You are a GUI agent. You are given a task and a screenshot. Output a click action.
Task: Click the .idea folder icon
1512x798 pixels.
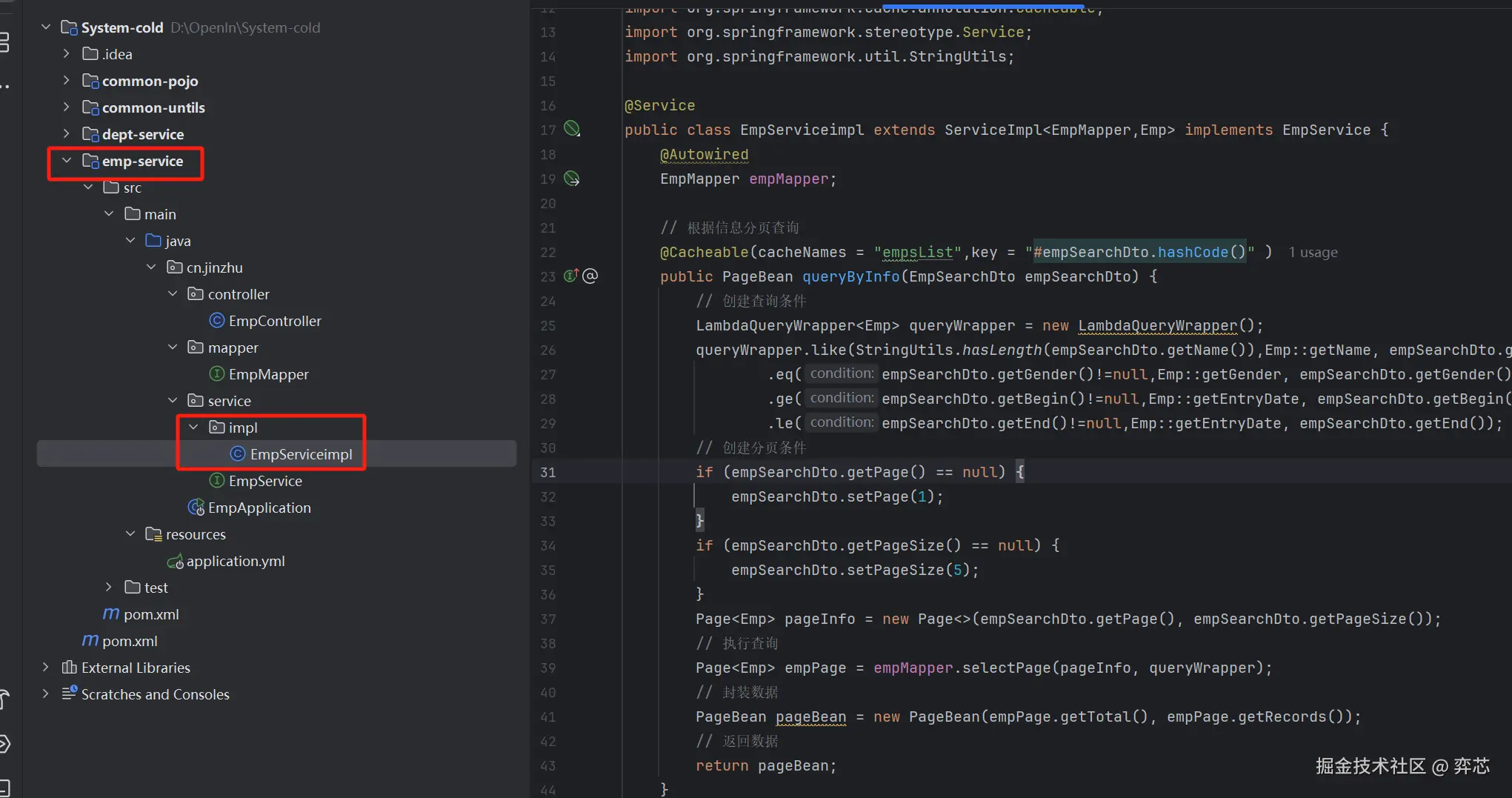point(90,54)
